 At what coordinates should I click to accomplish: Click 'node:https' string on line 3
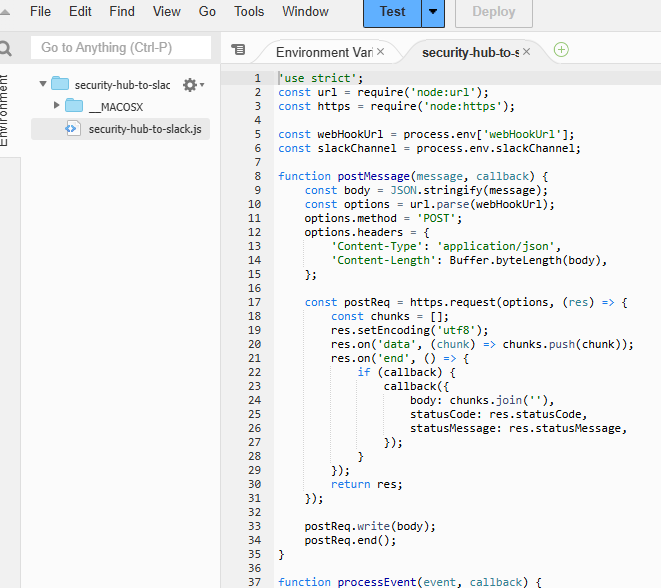[x=462, y=106]
